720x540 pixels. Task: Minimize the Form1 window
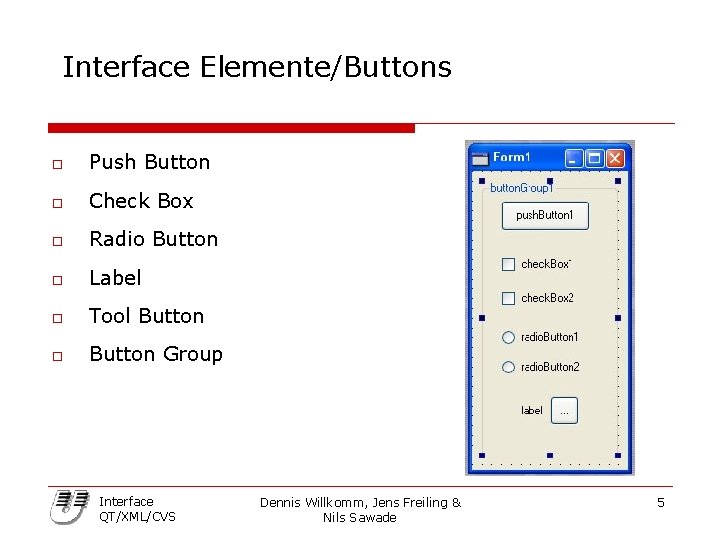(x=573, y=158)
